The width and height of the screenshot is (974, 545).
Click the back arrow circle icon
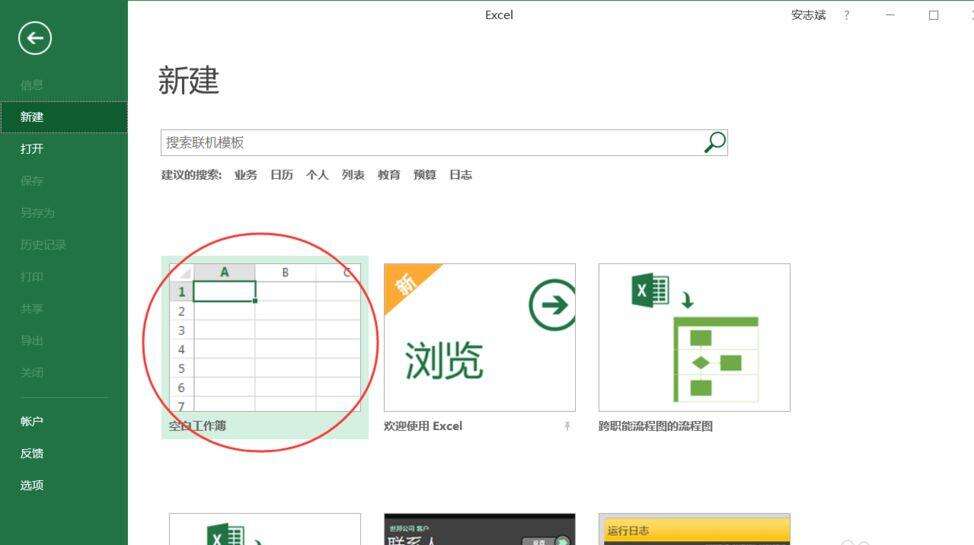click(35, 39)
